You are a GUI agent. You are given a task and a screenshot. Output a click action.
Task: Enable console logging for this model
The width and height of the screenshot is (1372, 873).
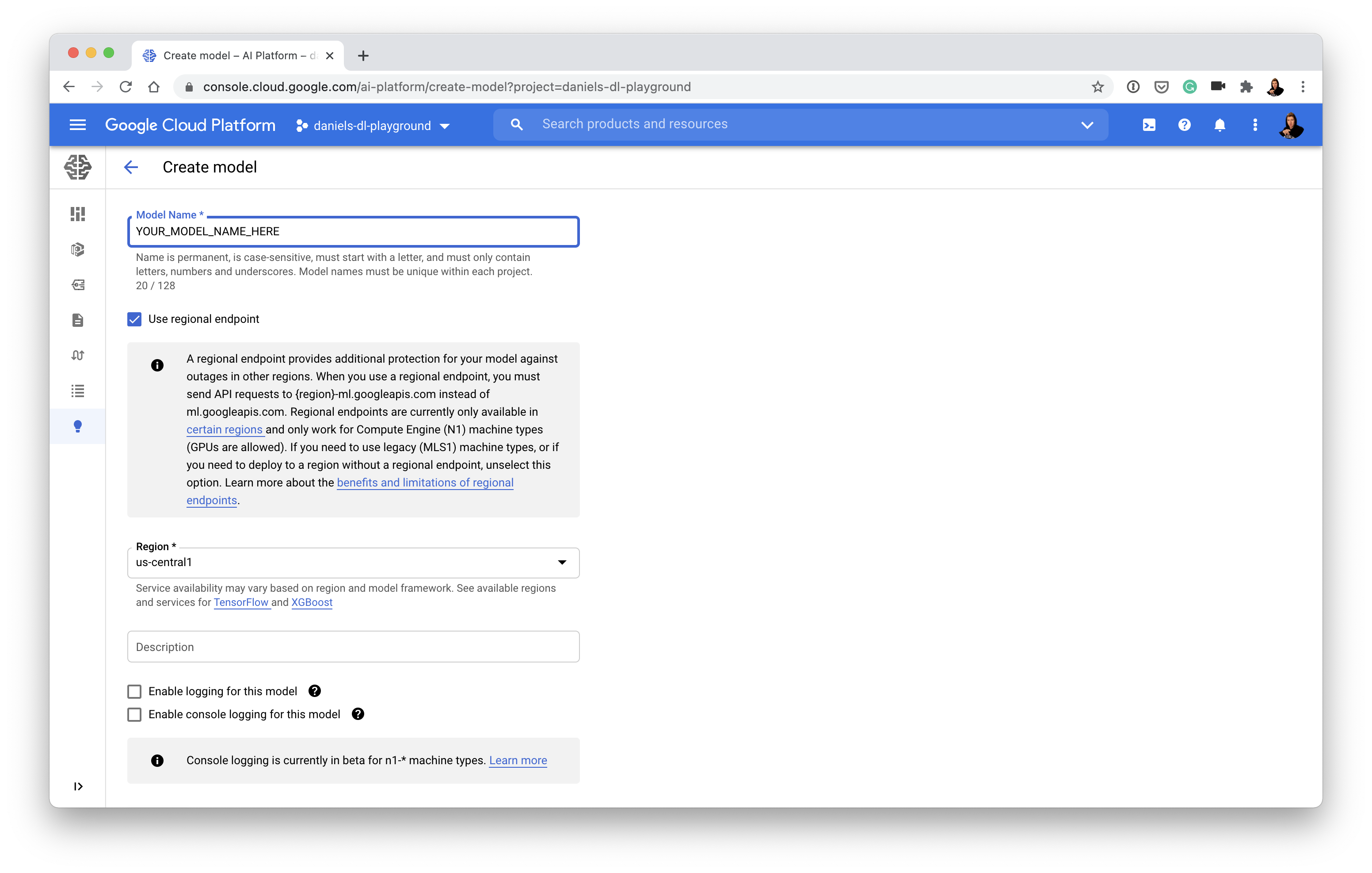(134, 715)
